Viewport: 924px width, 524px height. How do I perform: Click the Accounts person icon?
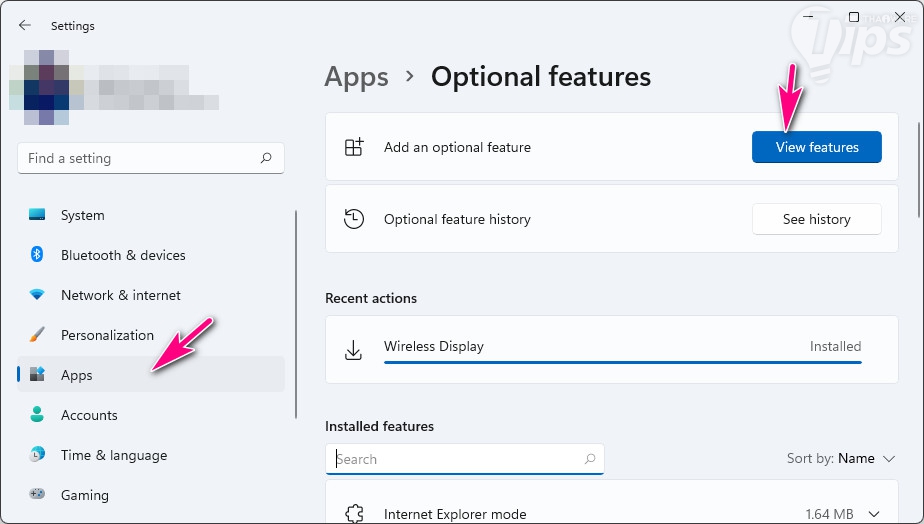pos(37,415)
